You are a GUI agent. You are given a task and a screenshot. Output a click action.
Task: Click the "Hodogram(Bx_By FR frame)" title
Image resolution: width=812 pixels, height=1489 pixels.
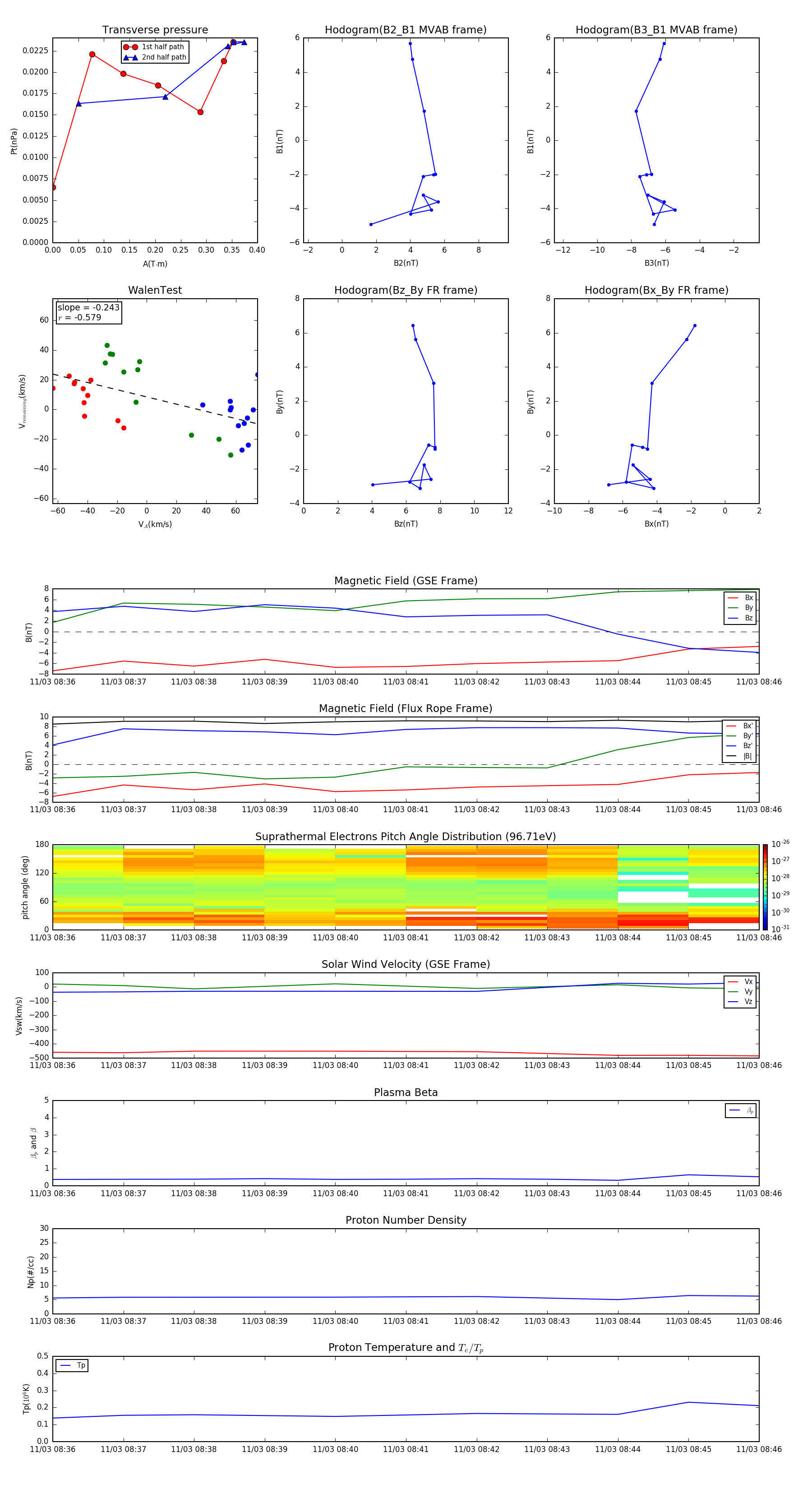click(656, 290)
